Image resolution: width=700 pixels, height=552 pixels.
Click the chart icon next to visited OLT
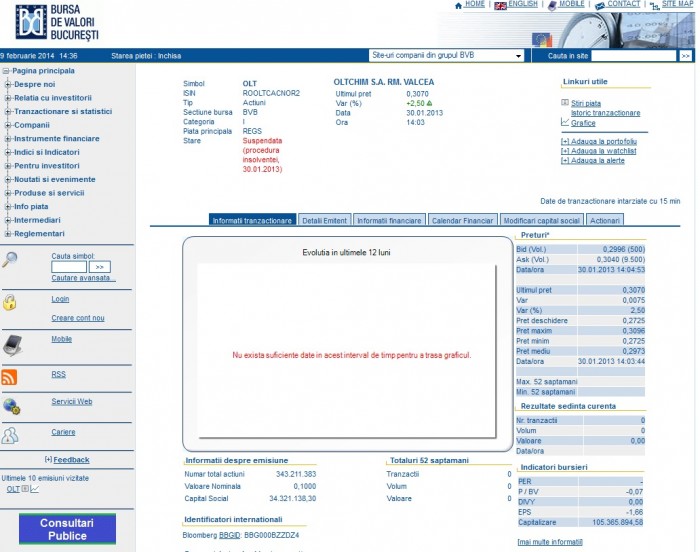click(34, 489)
